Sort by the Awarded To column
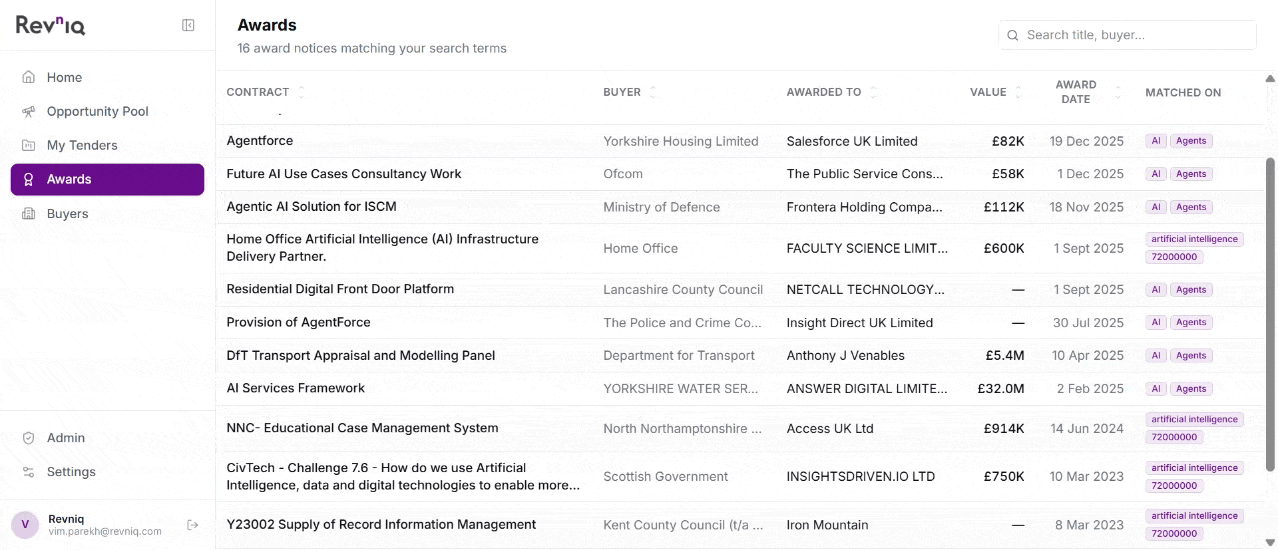 point(831,92)
